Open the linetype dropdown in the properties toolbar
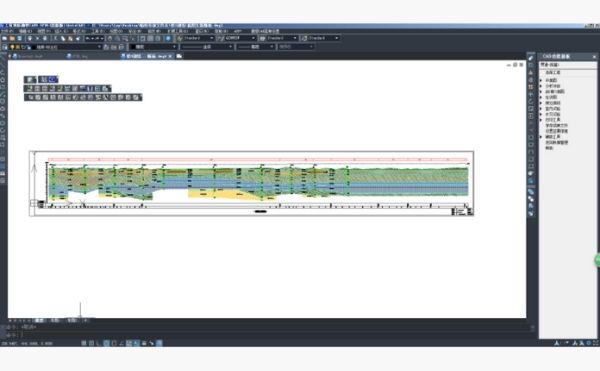This screenshot has width=600, height=371. (x=207, y=47)
